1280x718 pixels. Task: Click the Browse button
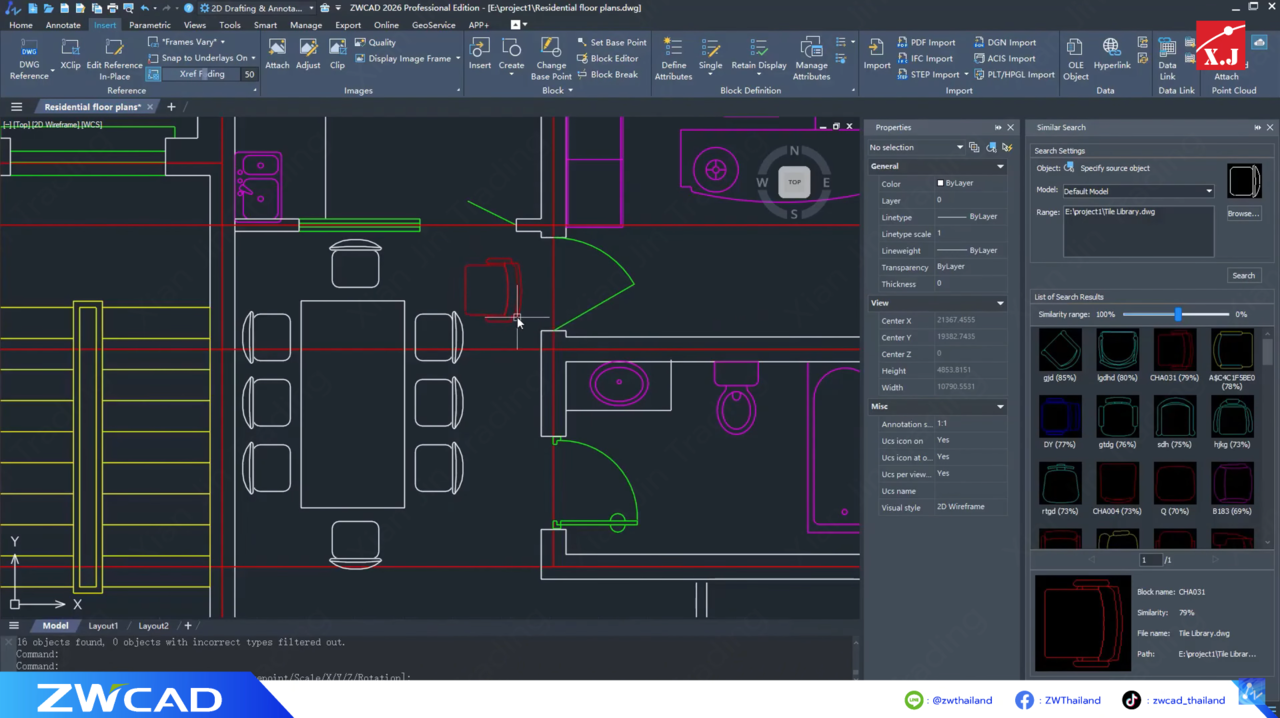(x=1243, y=214)
